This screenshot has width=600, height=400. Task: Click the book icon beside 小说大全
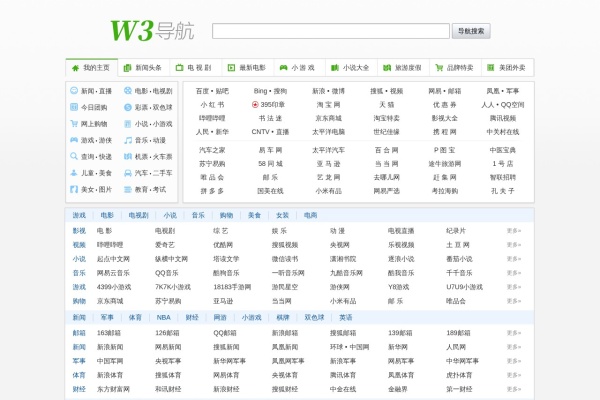(335, 68)
